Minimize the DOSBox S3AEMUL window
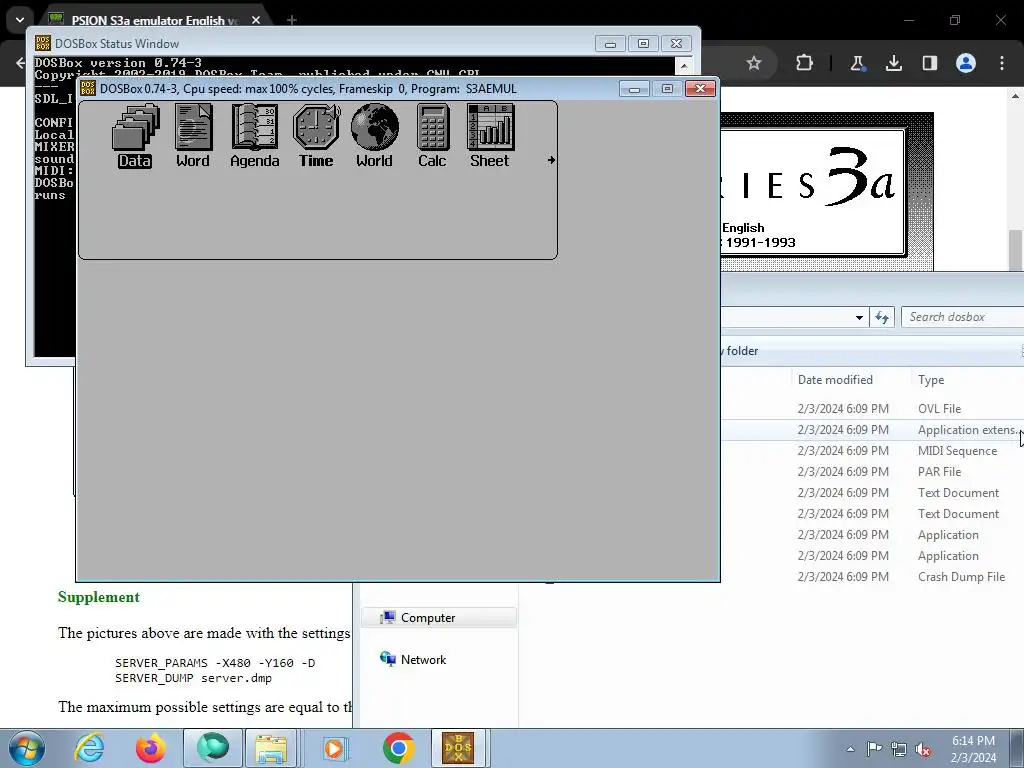 click(634, 89)
